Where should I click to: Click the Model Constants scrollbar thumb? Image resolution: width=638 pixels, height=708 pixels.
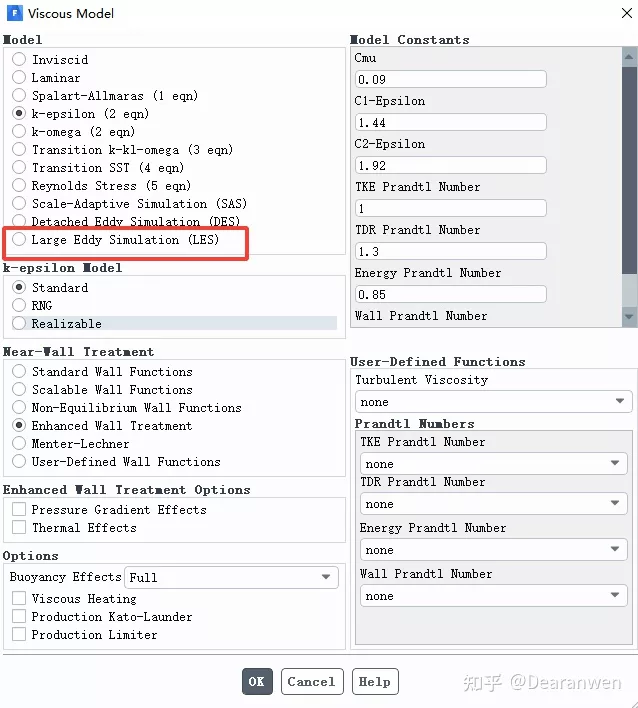click(629, 170)
